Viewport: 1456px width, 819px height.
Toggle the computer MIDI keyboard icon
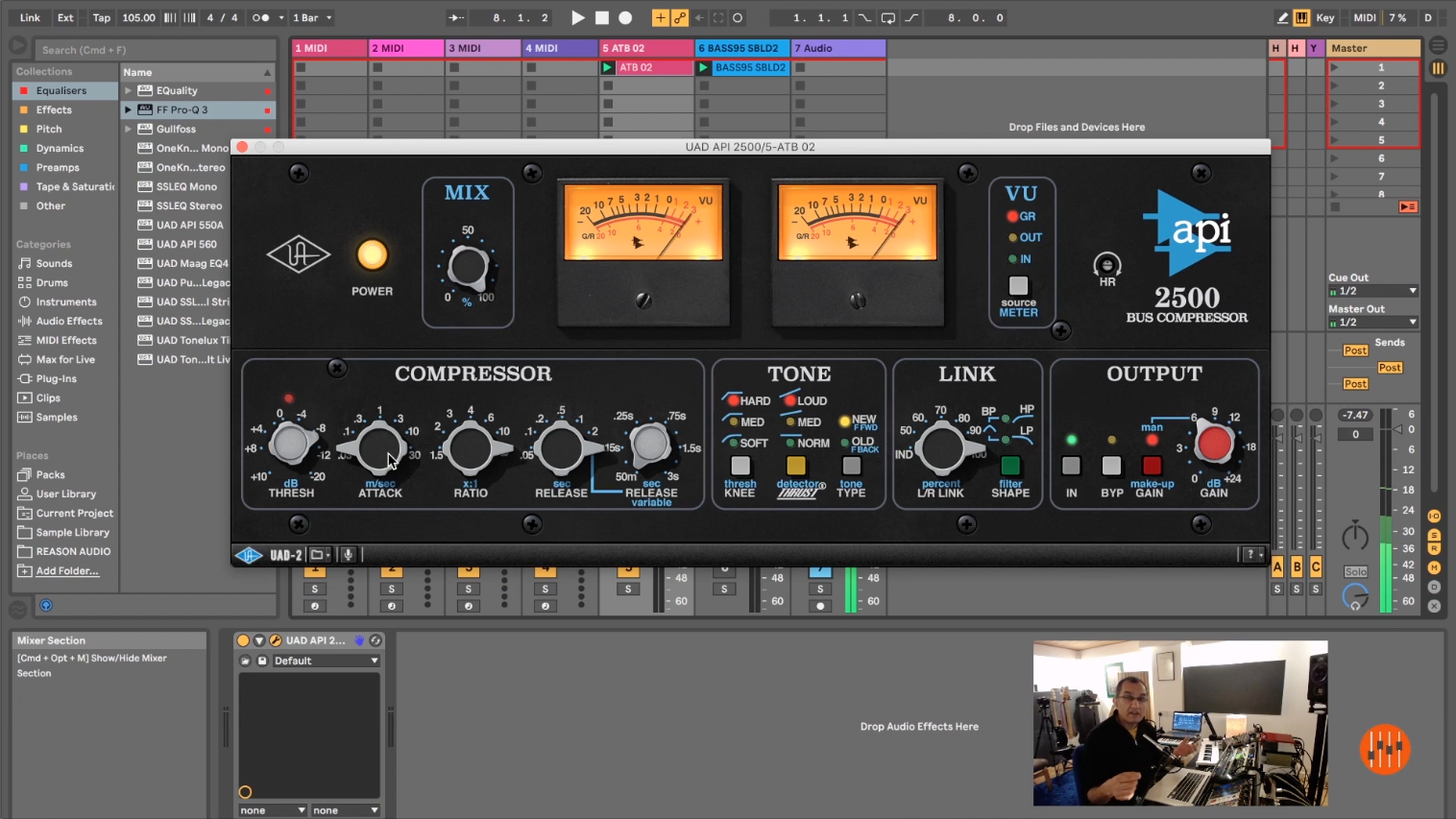click(1301, 17)
